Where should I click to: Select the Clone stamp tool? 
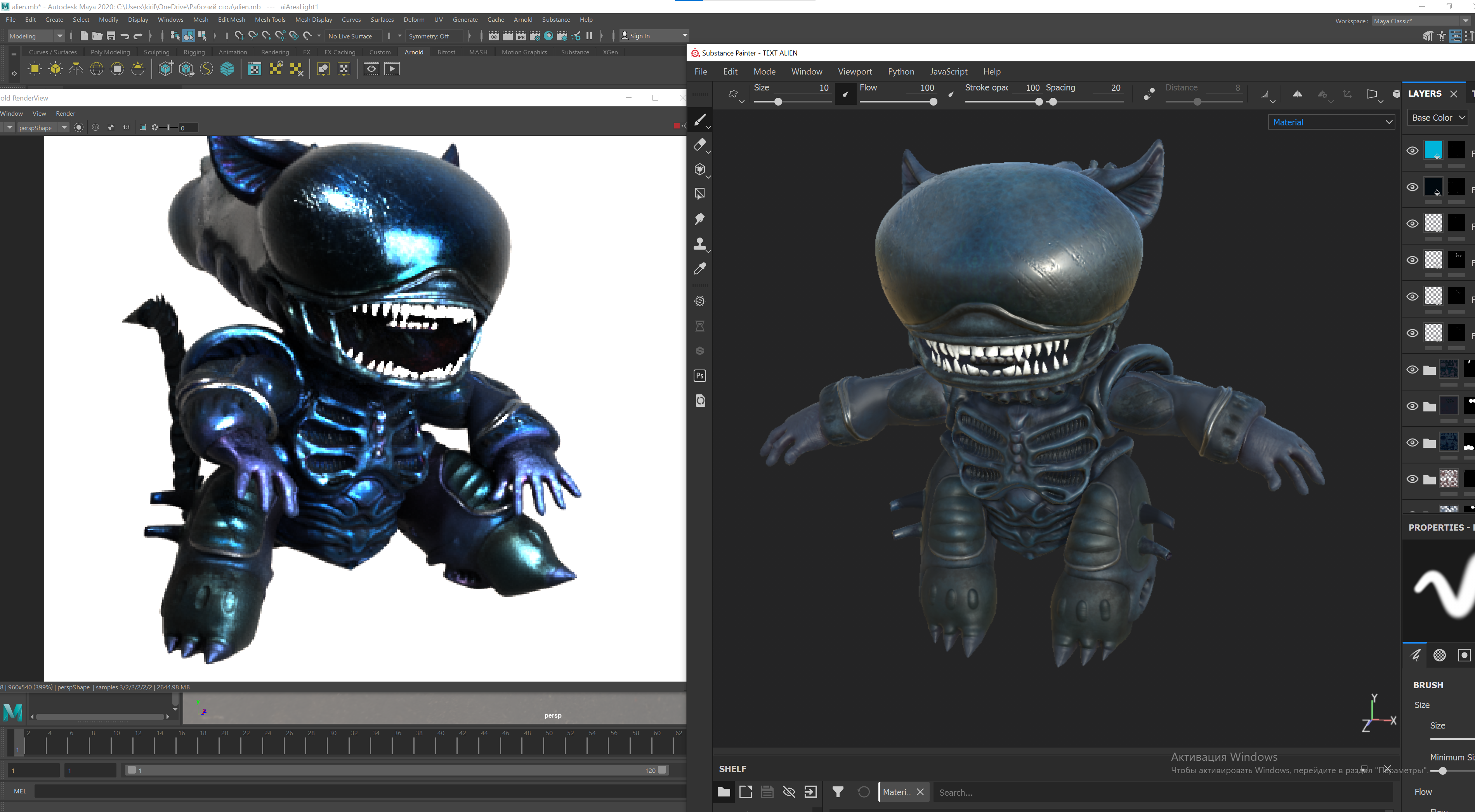tap(700, 244)
